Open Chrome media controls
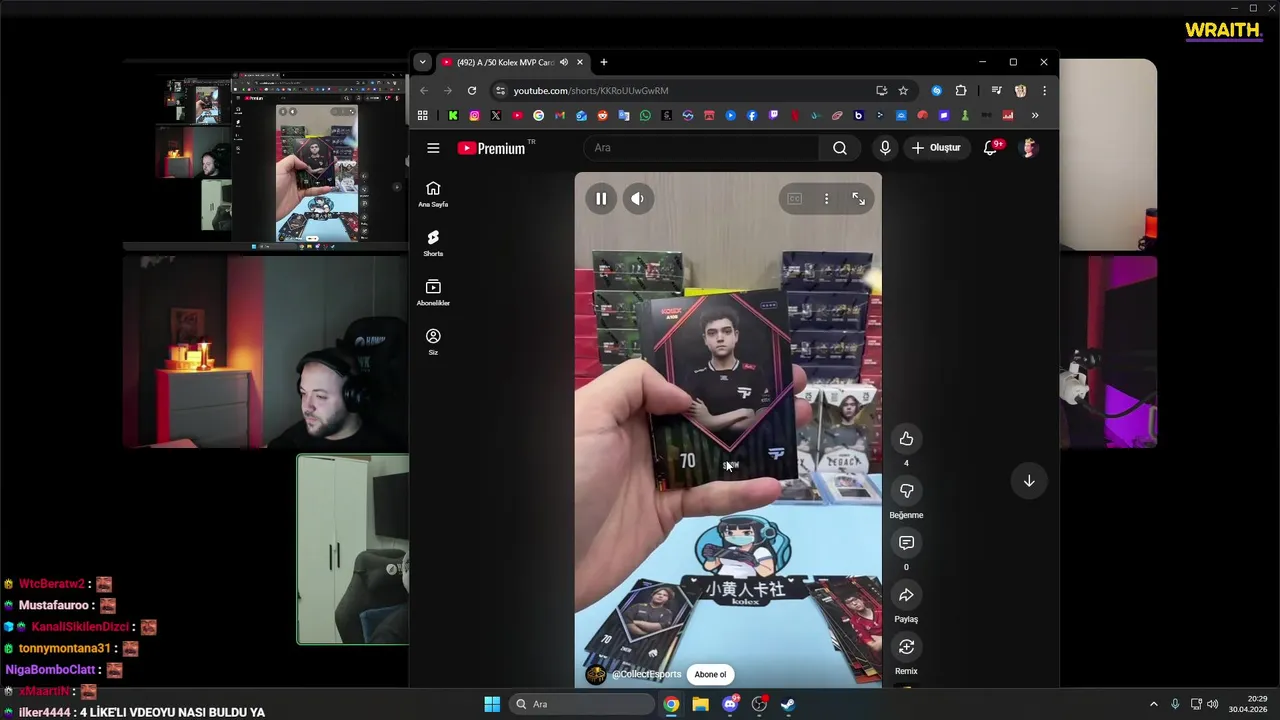The image size is (1280, 720). (996, 90)
